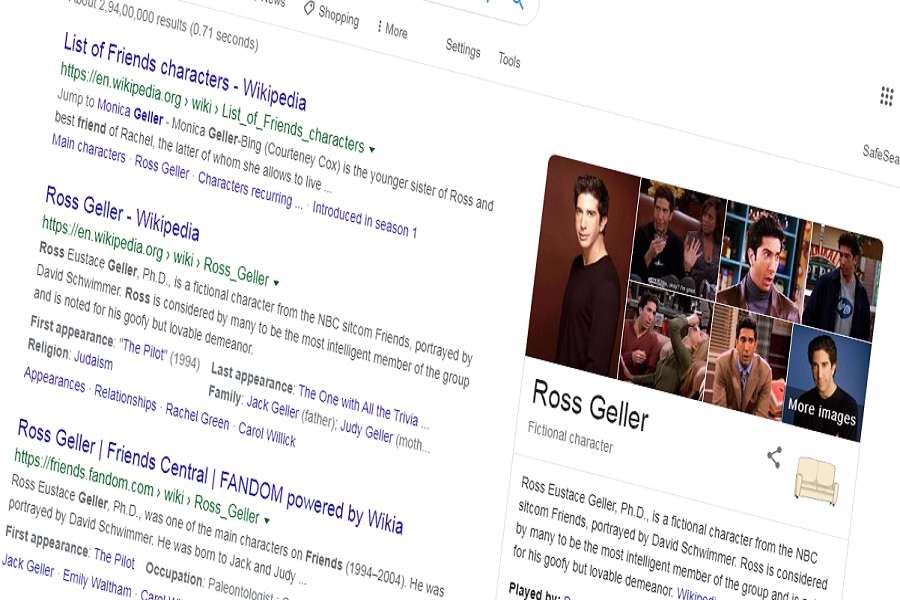The width and height of the screenshot is (900, 600).
Task: Open the Ross Geller sitelink under first result
Action: [161, 167]
